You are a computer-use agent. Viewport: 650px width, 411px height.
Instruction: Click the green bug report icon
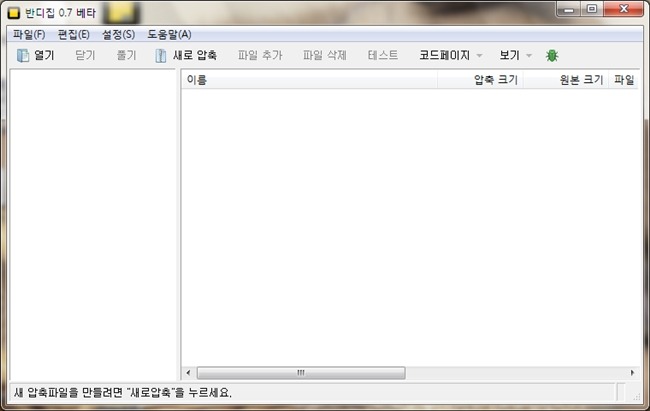[x=552, y=56]
